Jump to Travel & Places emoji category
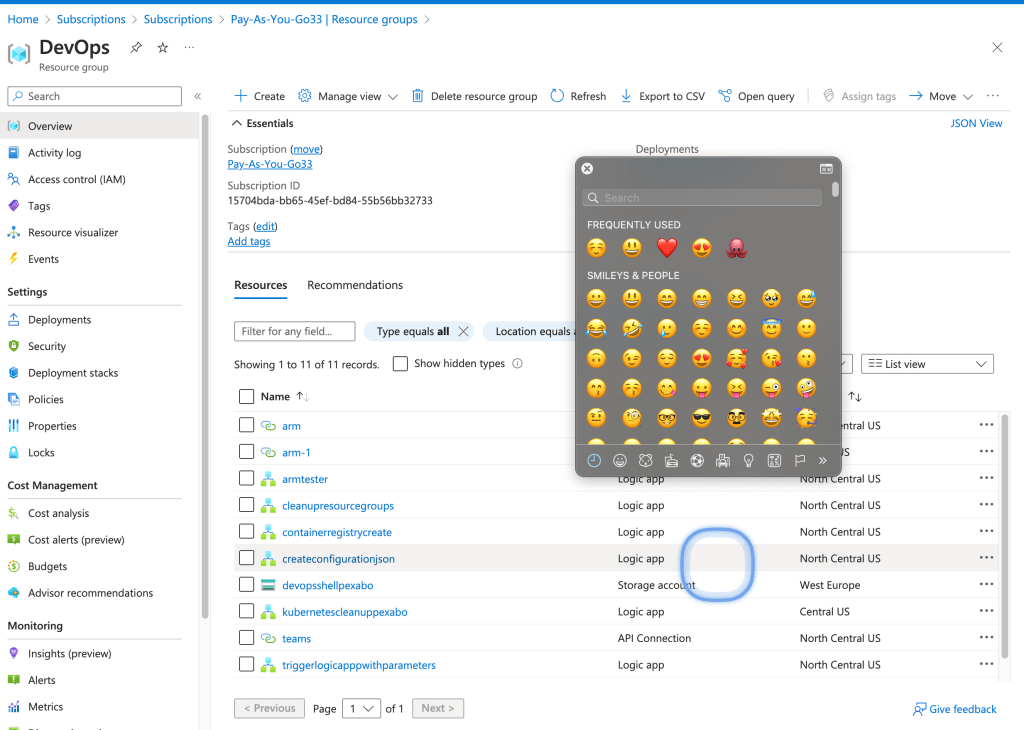The image size is (1024, 730). pyautogui.click(x=723, y=461)
